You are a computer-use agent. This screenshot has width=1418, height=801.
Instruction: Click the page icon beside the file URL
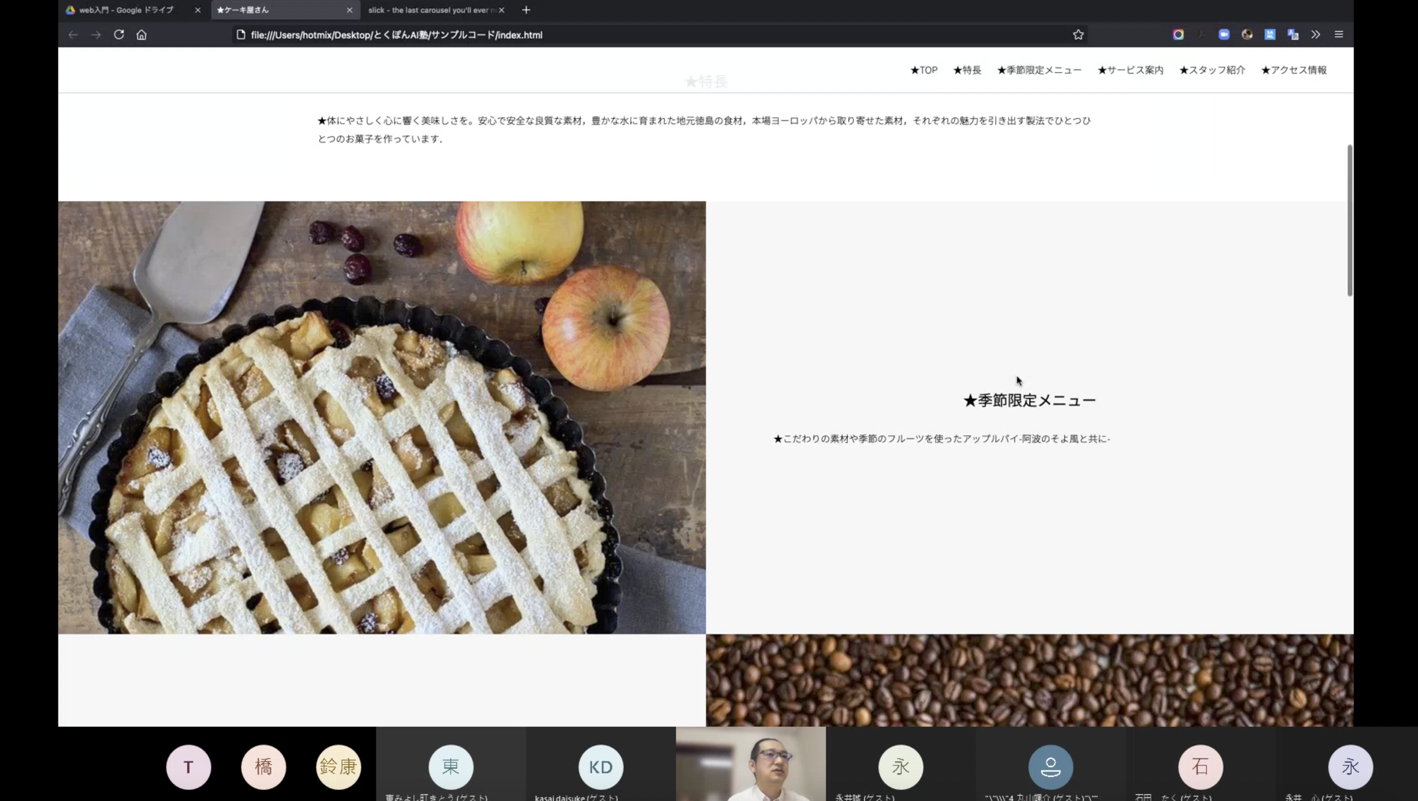click(x=241, y=35)
